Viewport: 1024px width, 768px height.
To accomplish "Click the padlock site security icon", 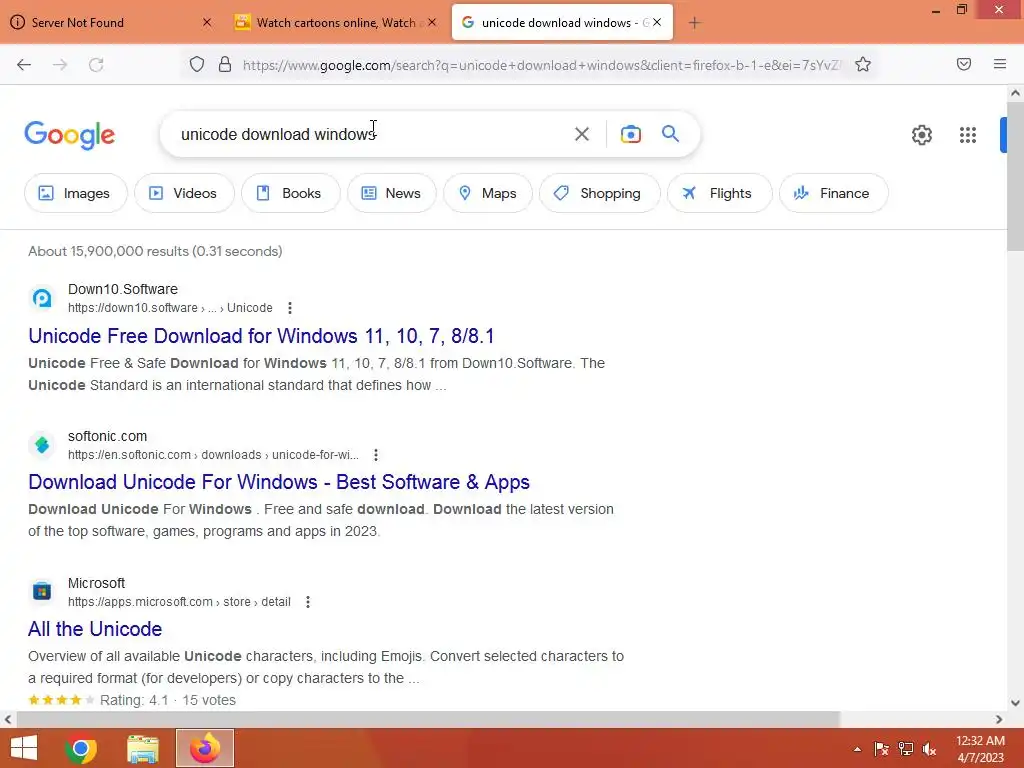I will pyautogui.click(x=225, y=64).
